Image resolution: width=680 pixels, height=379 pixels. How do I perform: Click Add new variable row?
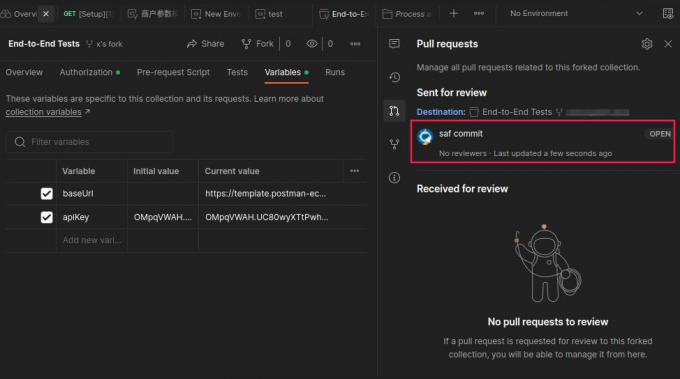[92, 240]
